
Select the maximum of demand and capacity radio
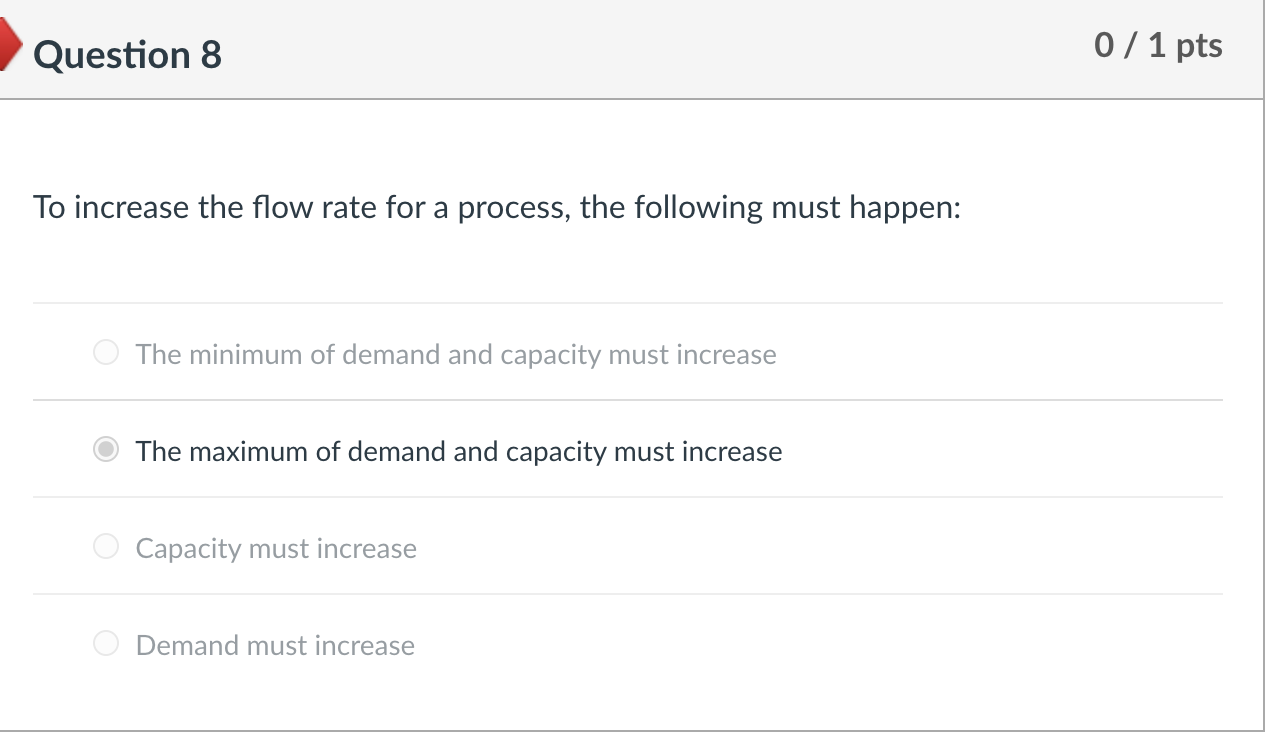coord(106,450)
